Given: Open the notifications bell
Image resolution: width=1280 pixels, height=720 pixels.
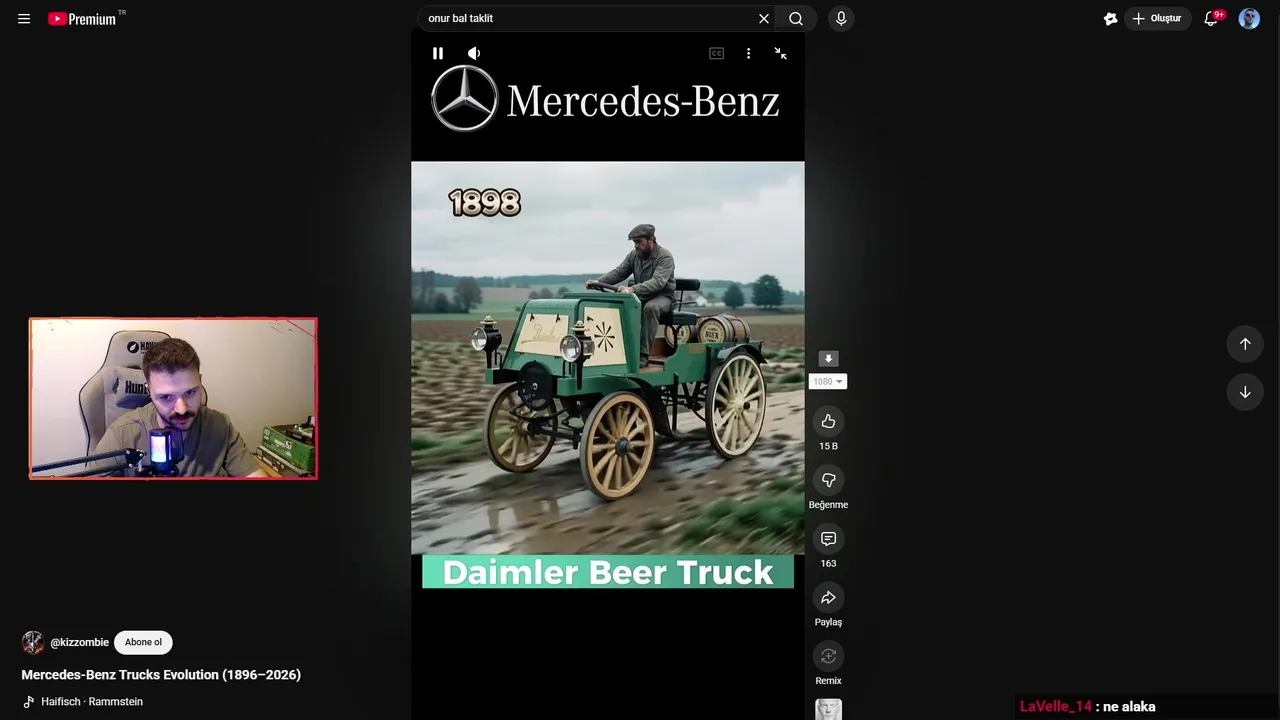Looking at the screenshot, I should 1211,18.
